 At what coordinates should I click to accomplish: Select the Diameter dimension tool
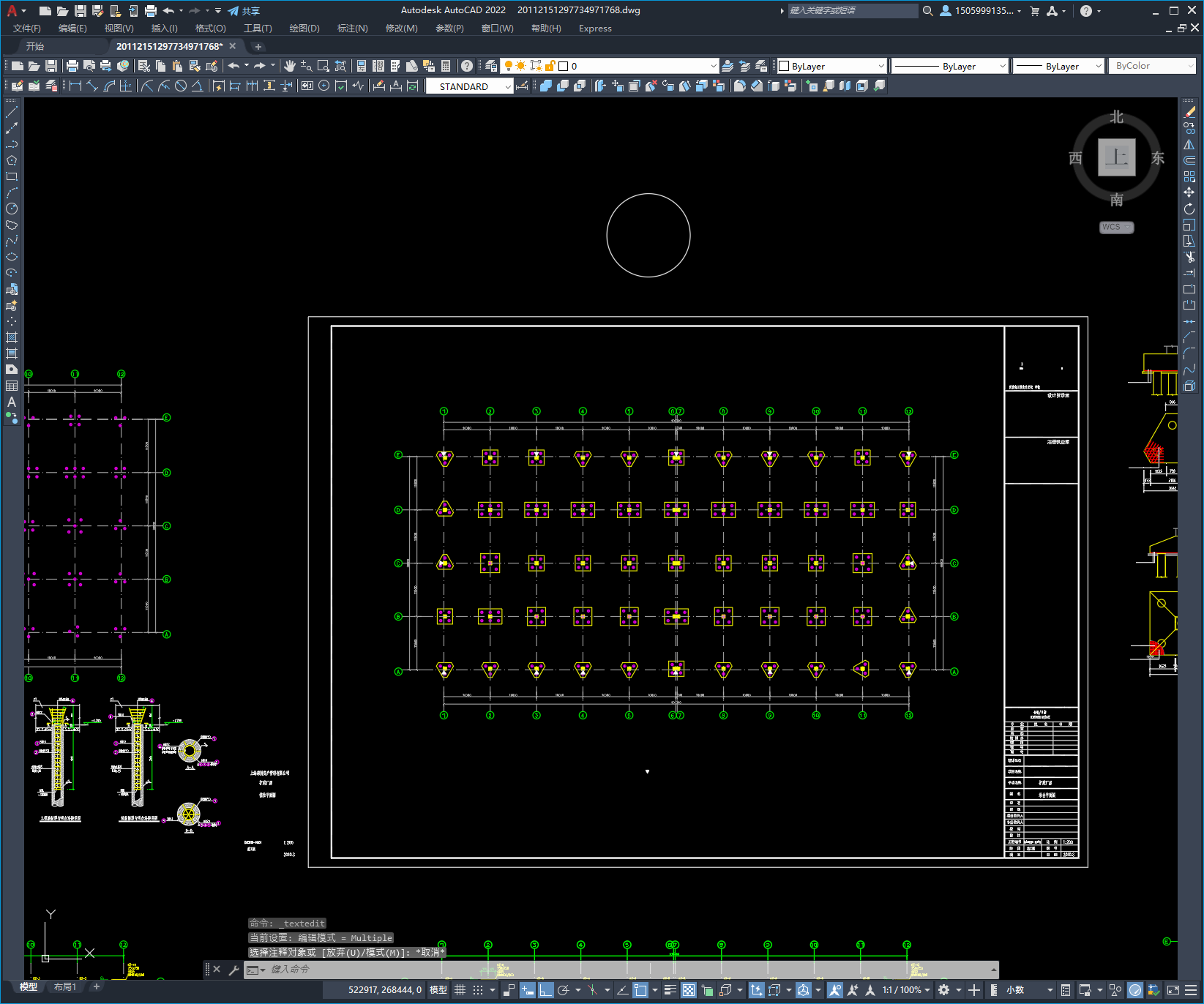[181, 86]
